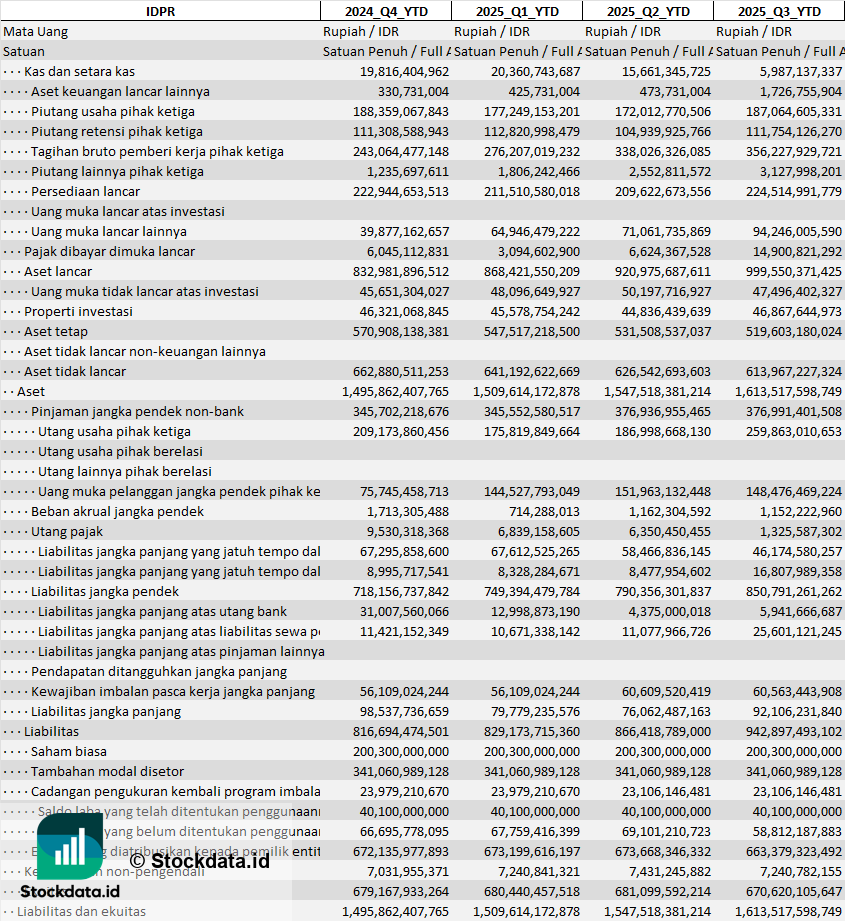
Task: Click the 2025_Q1_YTD column header
Action: pos(517,11)
